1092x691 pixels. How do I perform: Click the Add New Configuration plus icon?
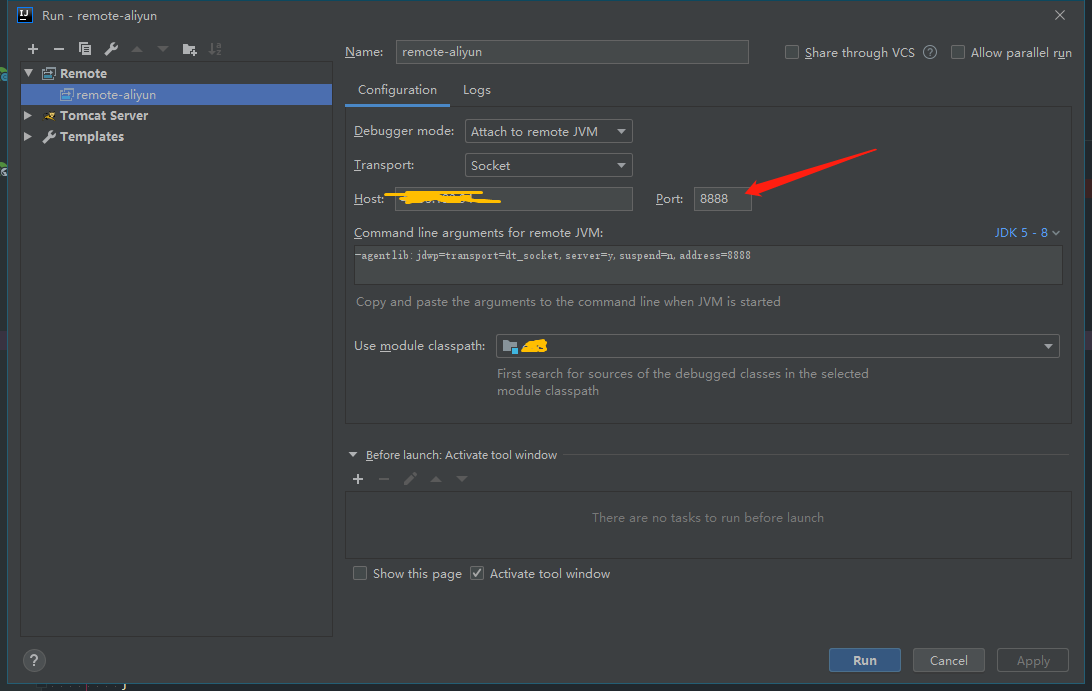click(x=33, y=49)
